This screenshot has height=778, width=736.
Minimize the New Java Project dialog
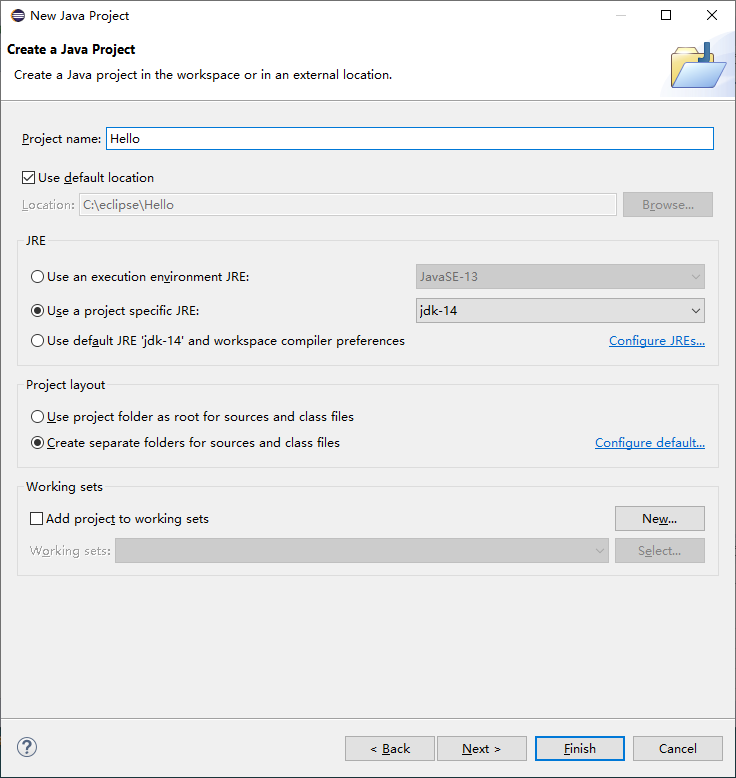(x=621, y=15)
